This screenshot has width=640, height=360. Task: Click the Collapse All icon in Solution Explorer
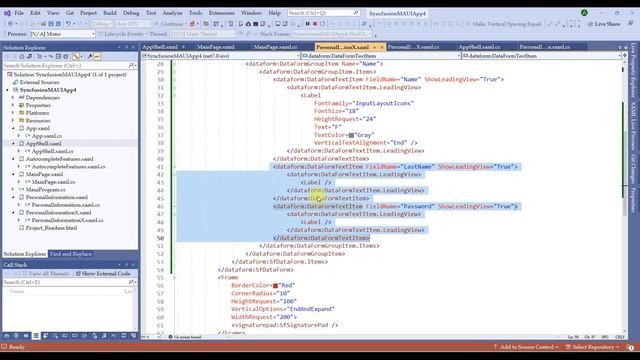click(58, 56)
